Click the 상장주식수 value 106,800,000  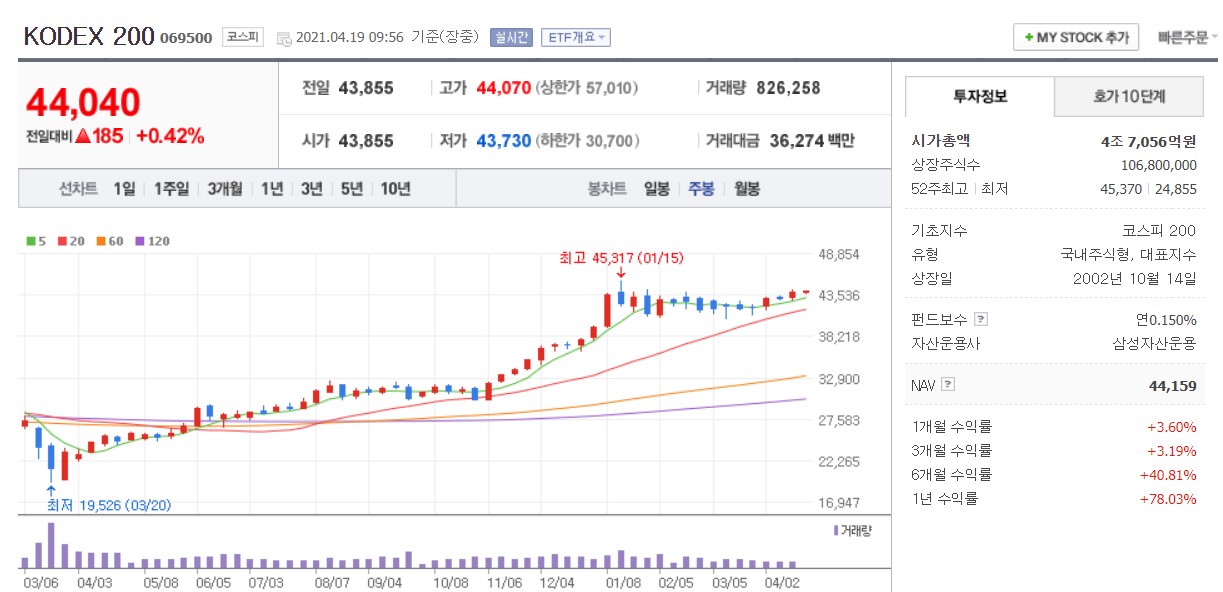pos(1159,165)
